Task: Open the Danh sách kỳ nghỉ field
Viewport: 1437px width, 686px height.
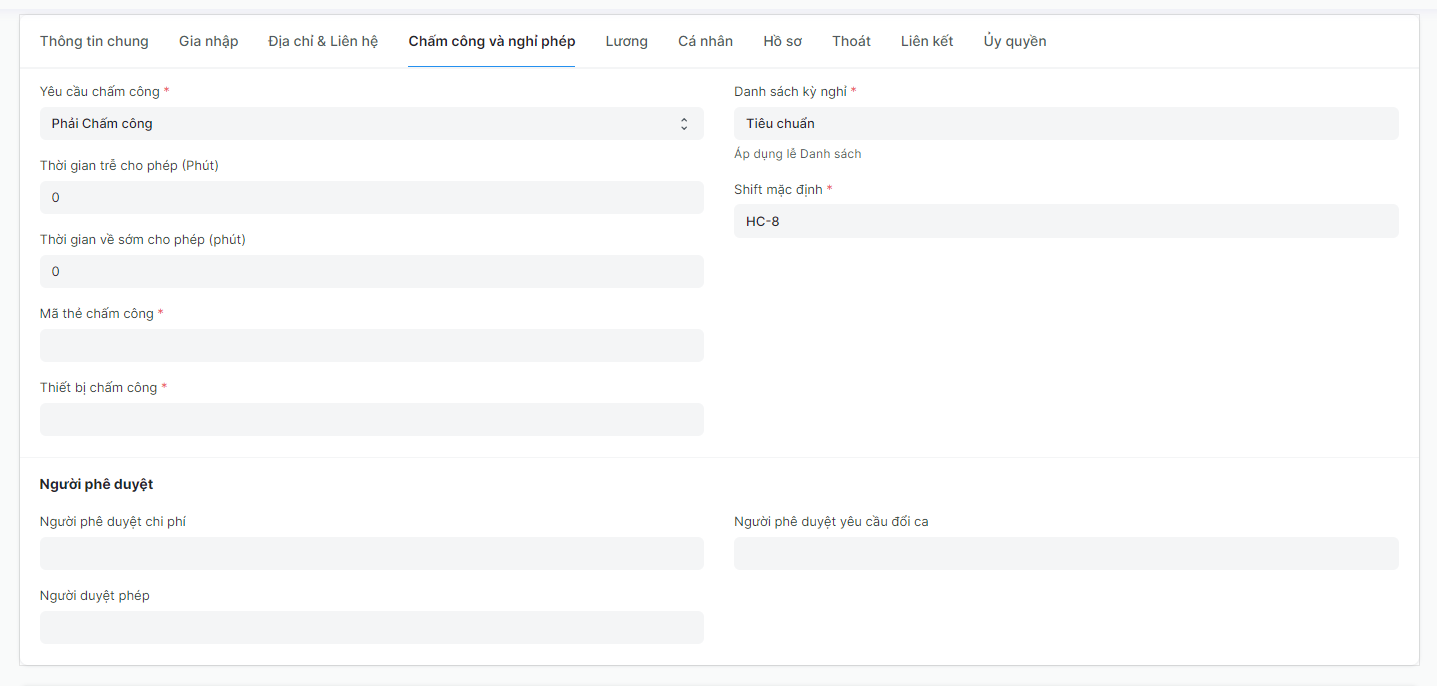Action: 1065,124
